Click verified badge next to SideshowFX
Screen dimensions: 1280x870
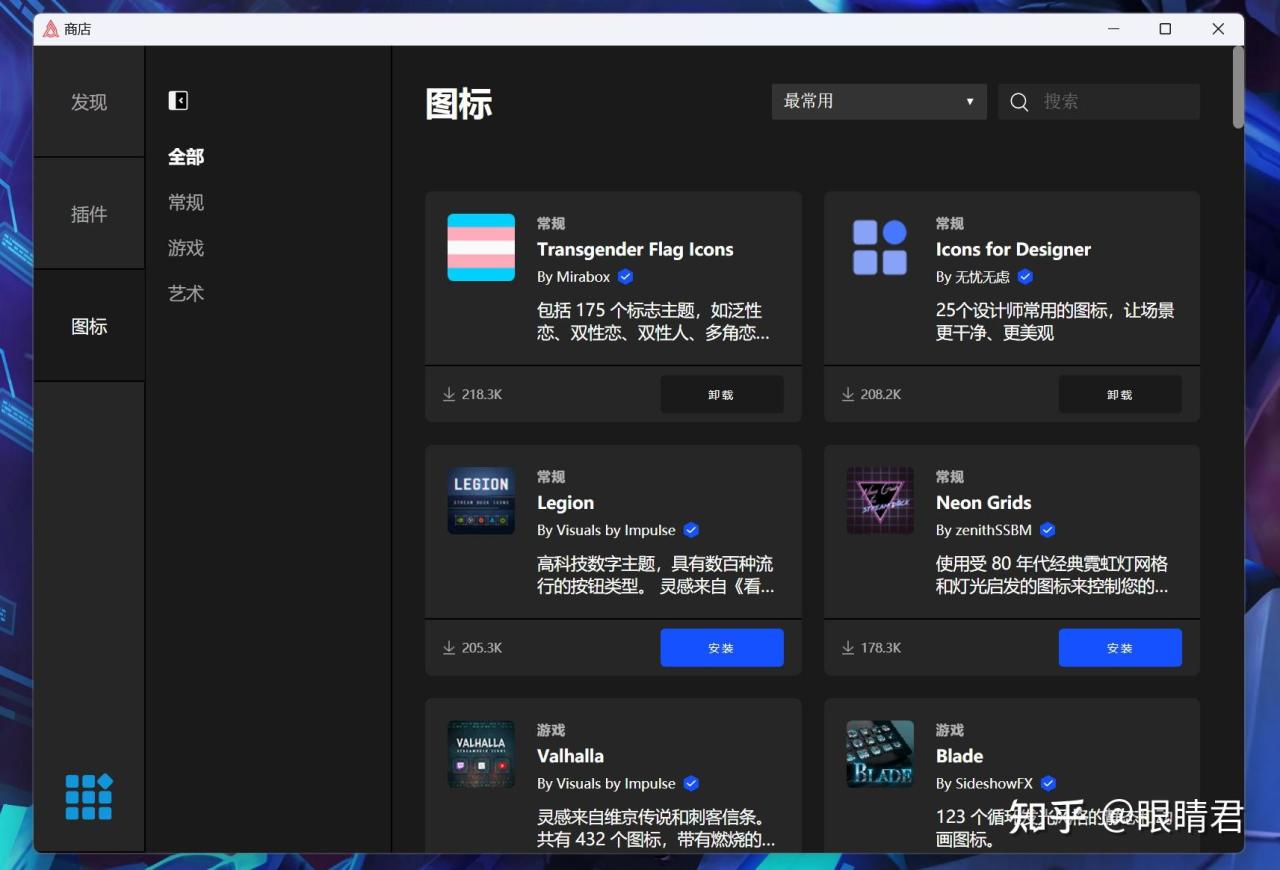tap(1048, 784)
